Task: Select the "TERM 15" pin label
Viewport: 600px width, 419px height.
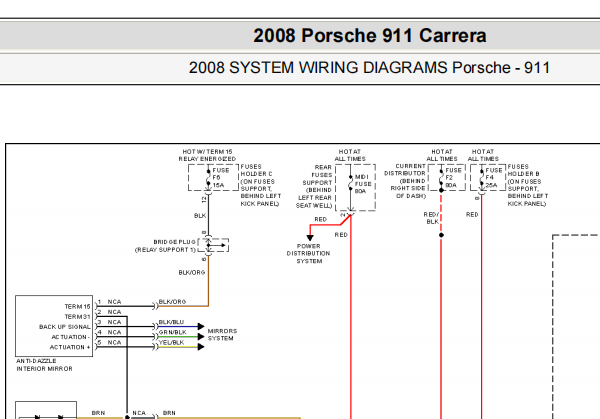Action: click(77, 307)
